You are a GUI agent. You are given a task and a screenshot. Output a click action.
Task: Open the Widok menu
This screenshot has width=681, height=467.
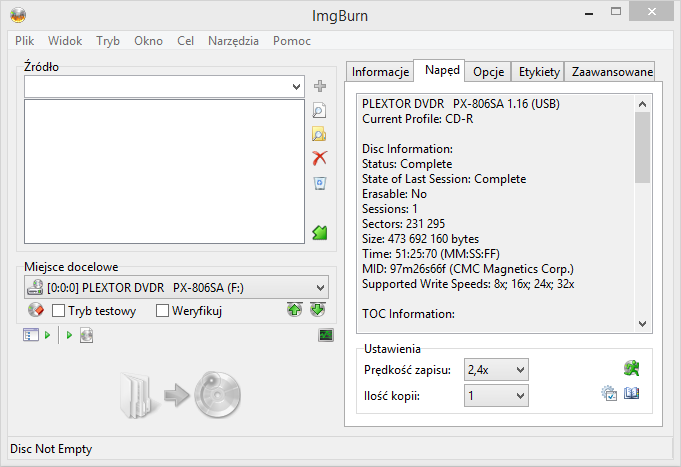pyautogui.click(x=65, y=41)
